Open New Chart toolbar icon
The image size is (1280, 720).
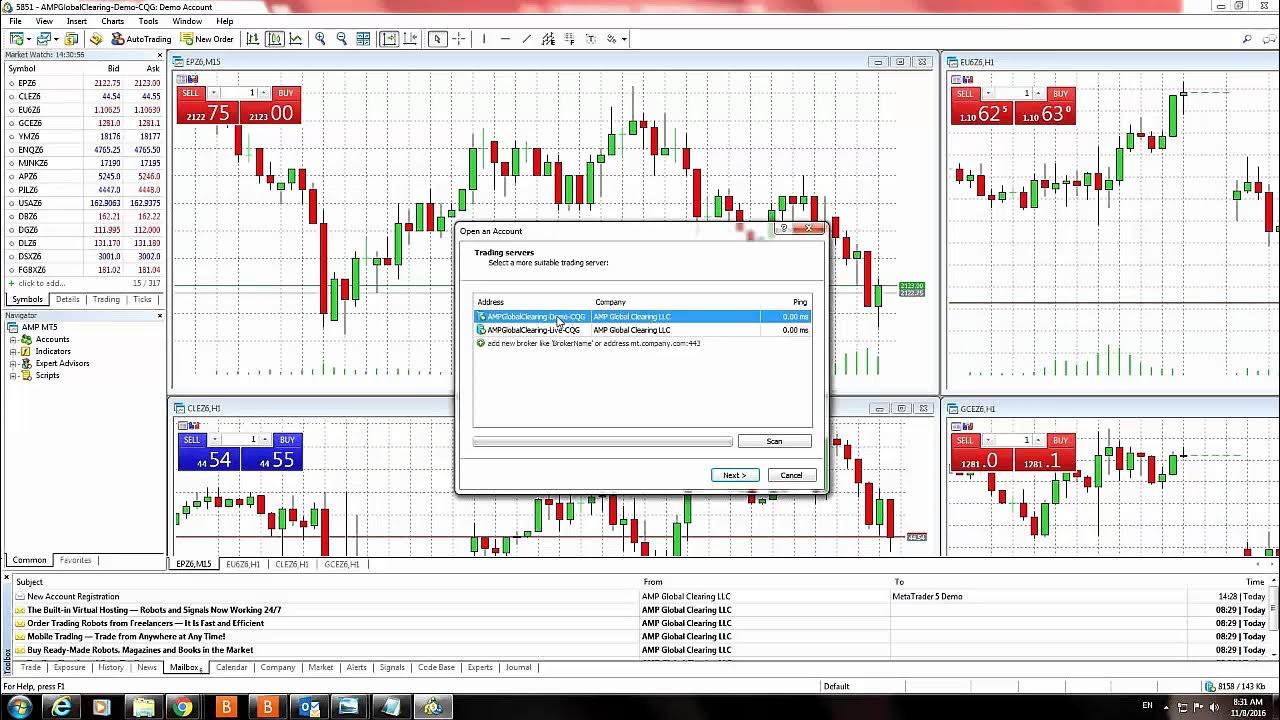[16, 39]
